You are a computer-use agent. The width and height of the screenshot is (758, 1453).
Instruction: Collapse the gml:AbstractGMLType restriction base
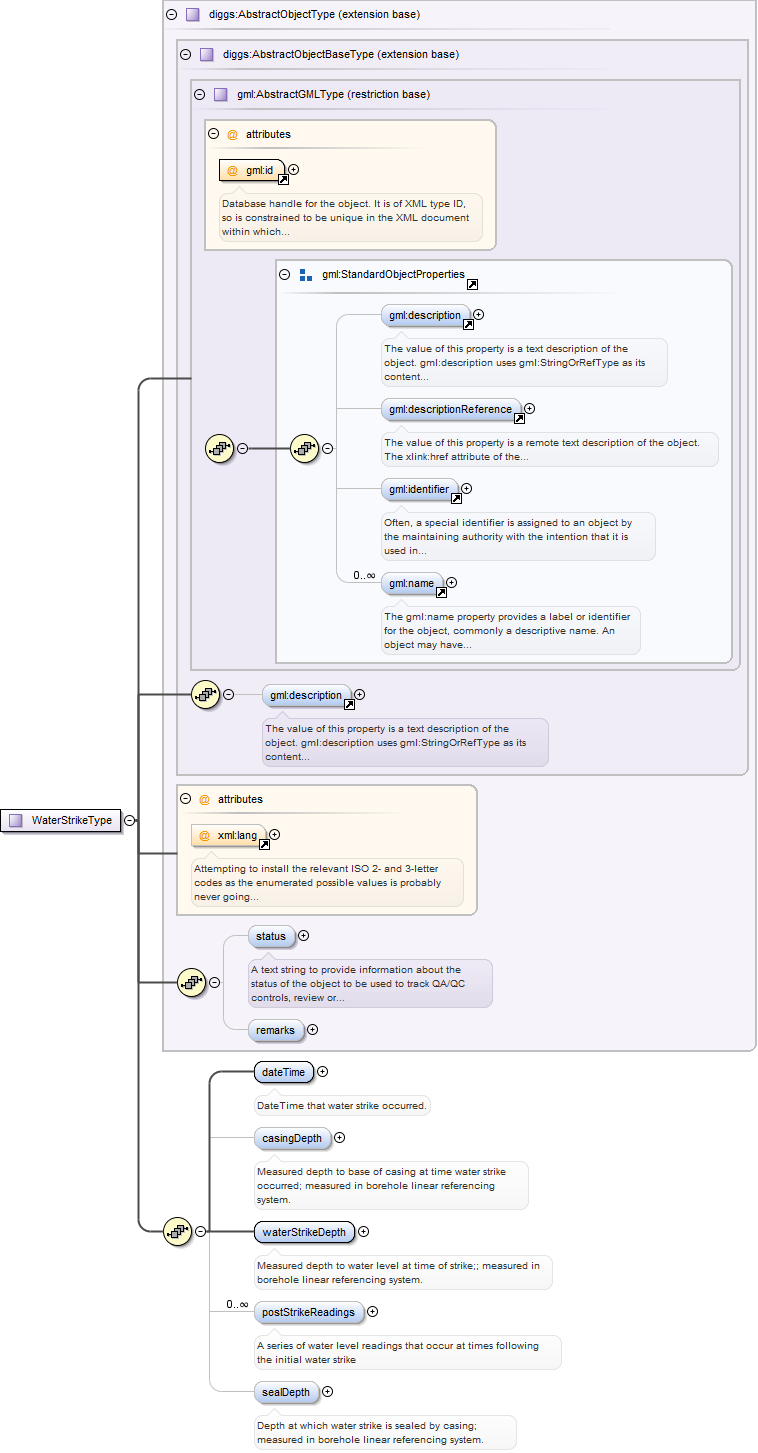199,94
